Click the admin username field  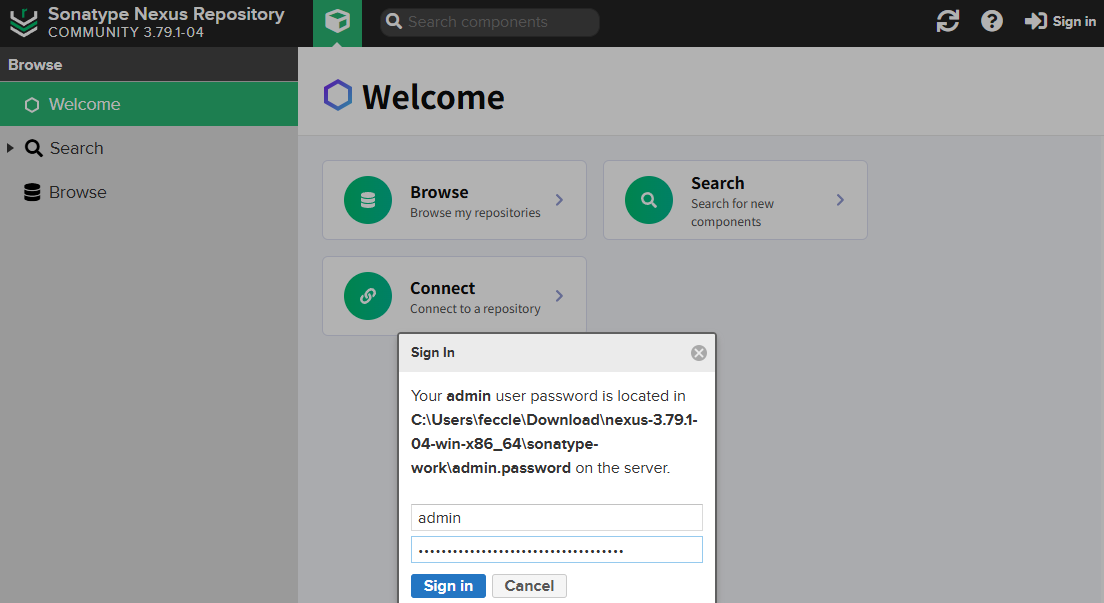tap(556, 518)
